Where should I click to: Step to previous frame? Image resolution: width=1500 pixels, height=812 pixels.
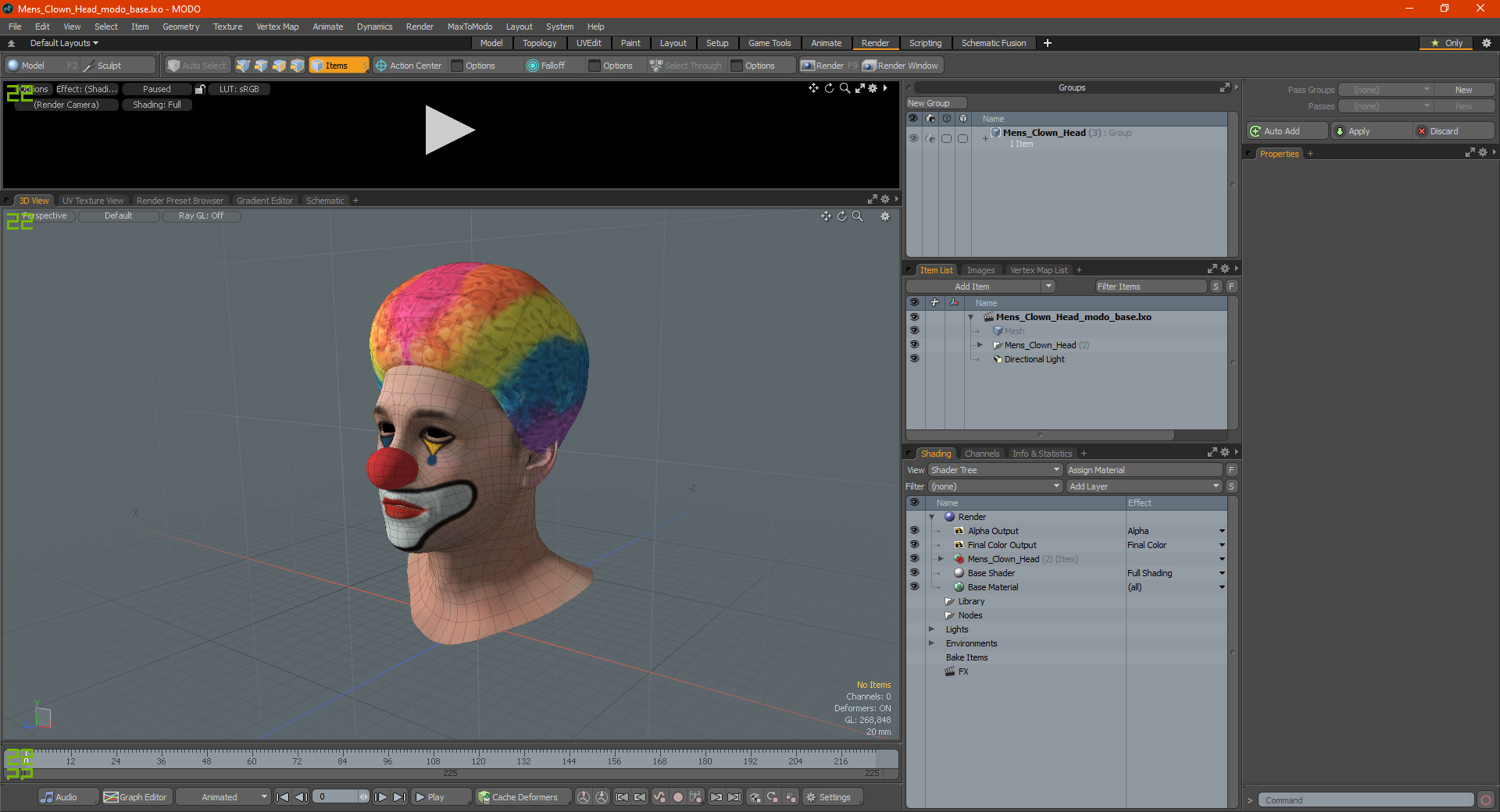pos(301,797)
